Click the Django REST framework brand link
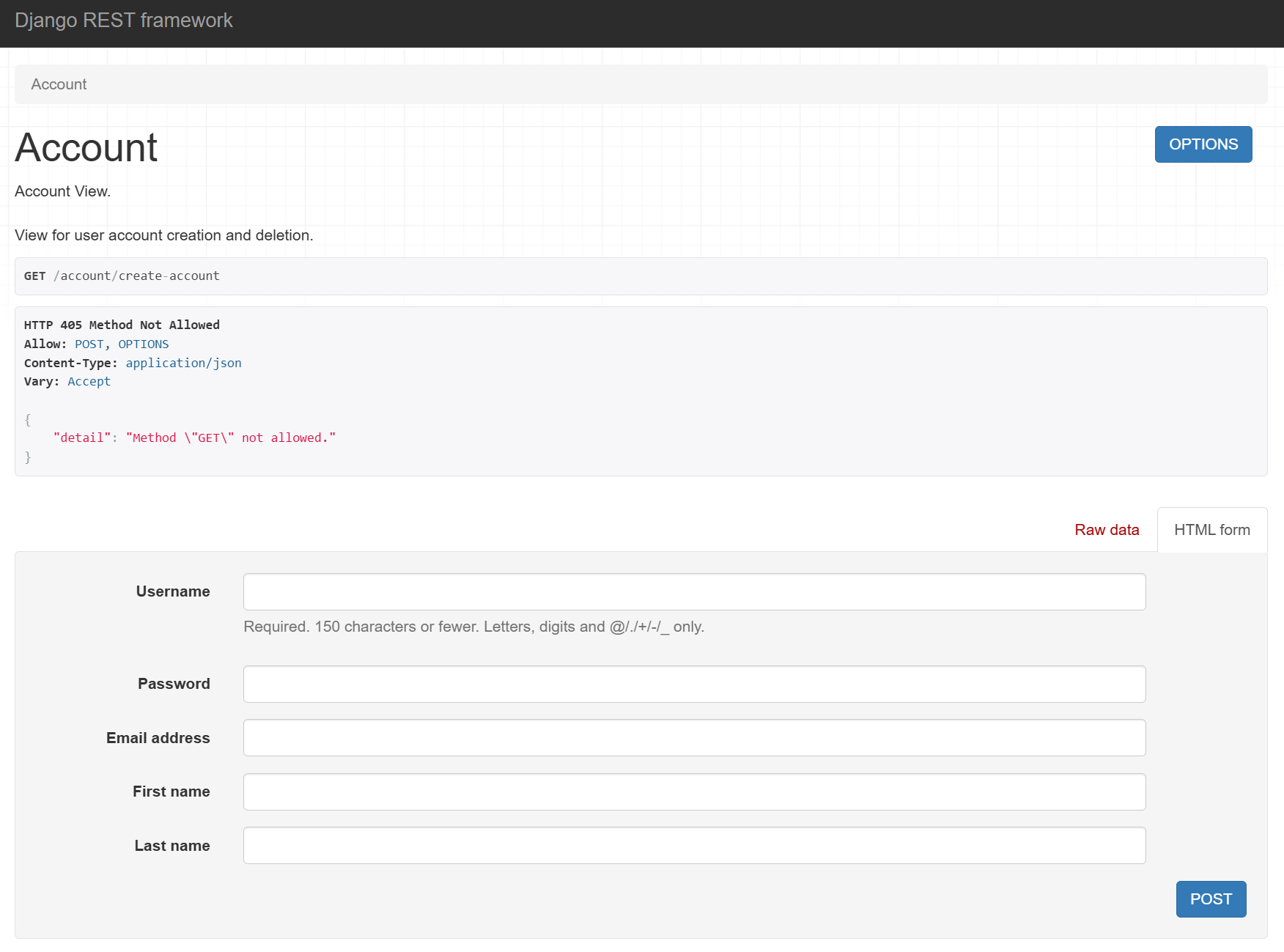The image size is (1284, 952). tap(123, 21)
